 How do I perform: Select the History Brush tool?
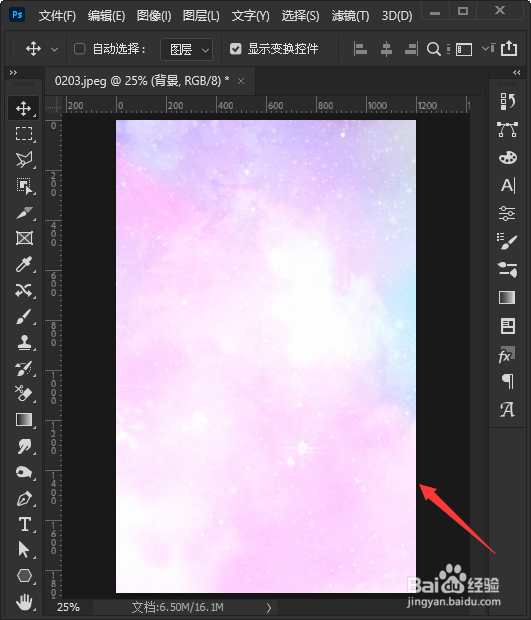point(24,369)
